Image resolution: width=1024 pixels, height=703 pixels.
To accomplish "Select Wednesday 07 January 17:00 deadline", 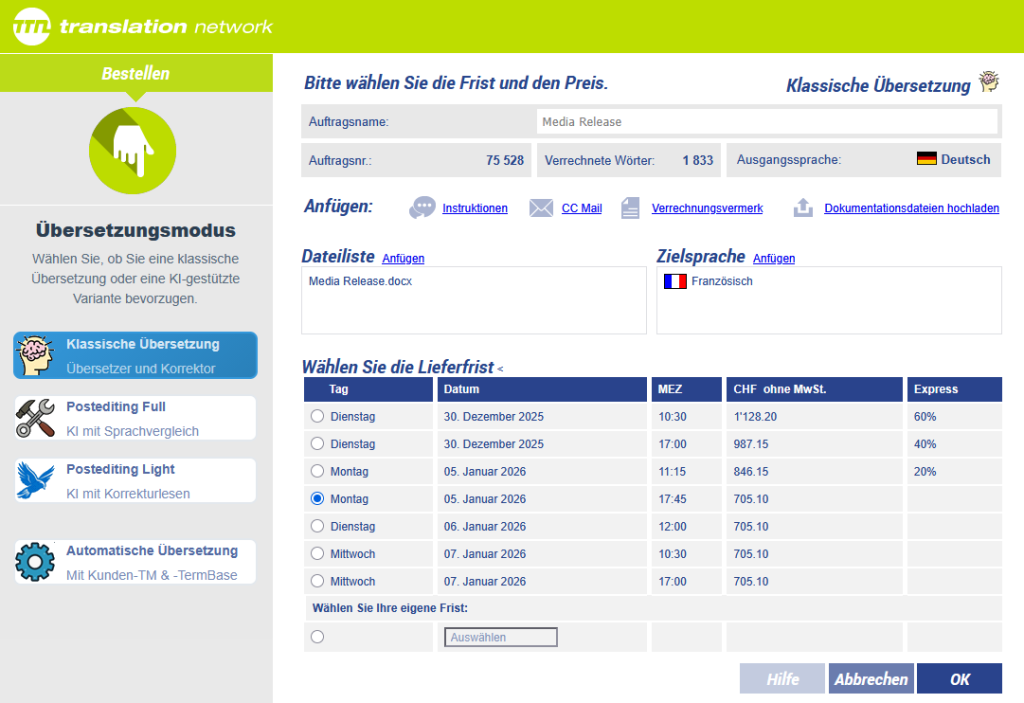I will pos(318,581).
